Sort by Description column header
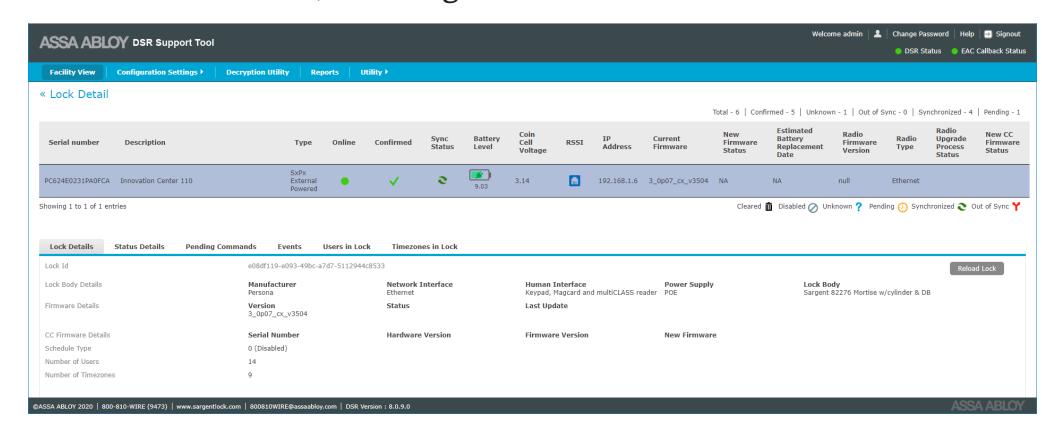 click(145, 143)
